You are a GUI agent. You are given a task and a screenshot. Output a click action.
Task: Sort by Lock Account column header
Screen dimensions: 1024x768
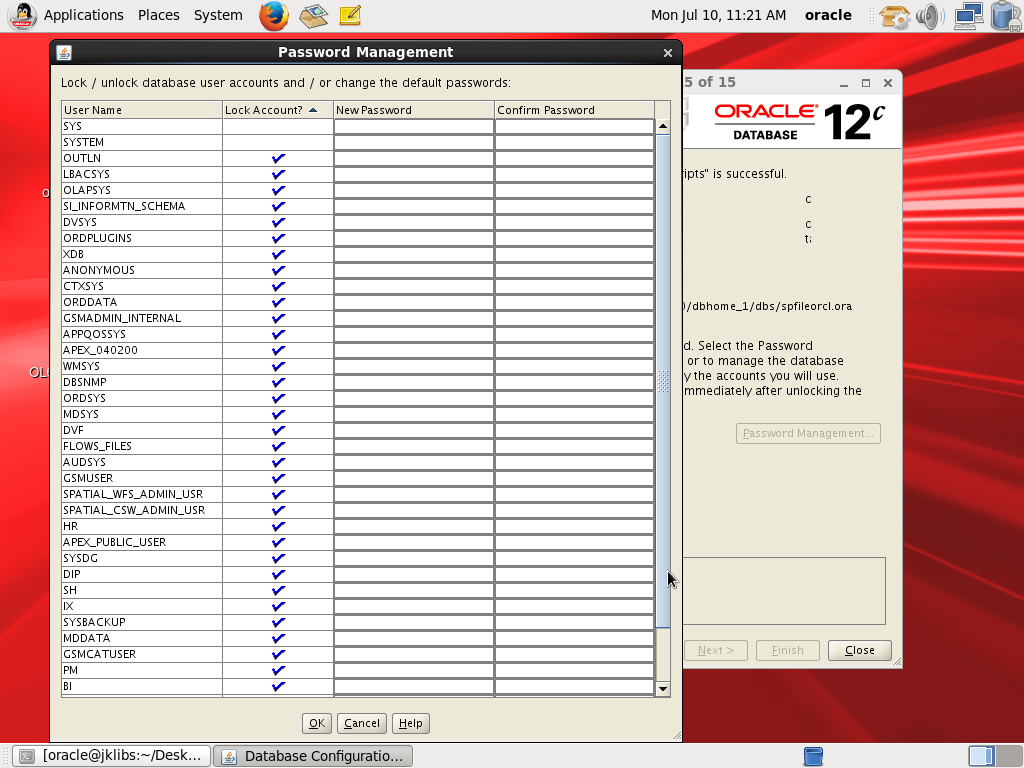point(277,110)
